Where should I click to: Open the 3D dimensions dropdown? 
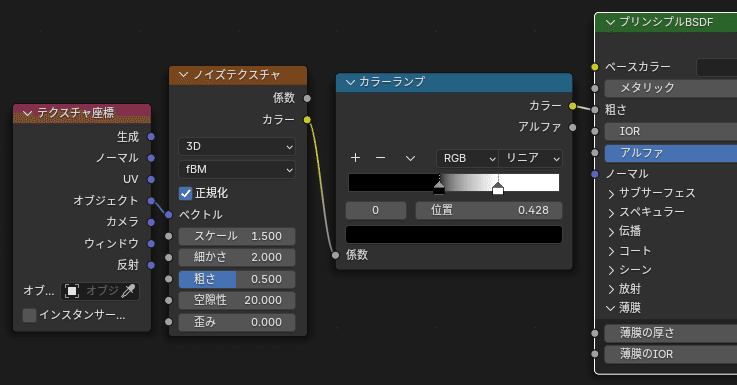coord(237,147)
